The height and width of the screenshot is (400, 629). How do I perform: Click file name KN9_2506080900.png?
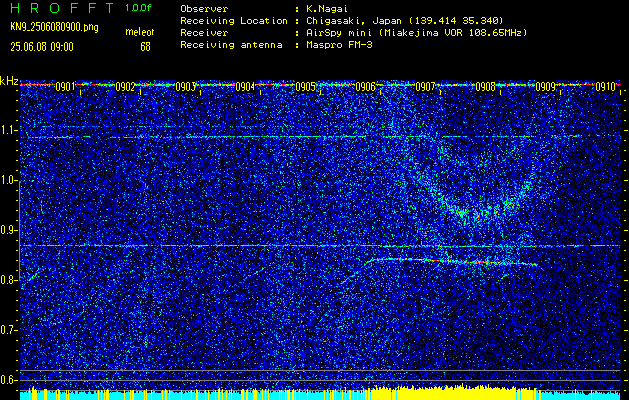click(x=54, y=27)
